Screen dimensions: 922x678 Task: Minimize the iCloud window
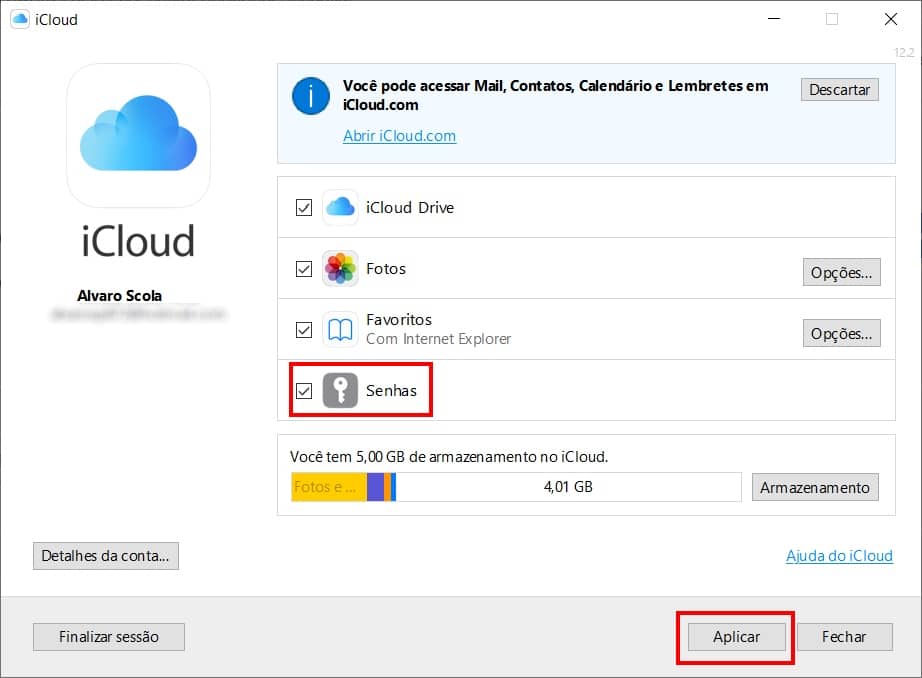click(774, 19)
